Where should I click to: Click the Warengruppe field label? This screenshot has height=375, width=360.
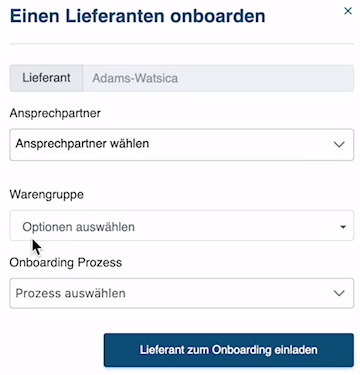[47, 194]
